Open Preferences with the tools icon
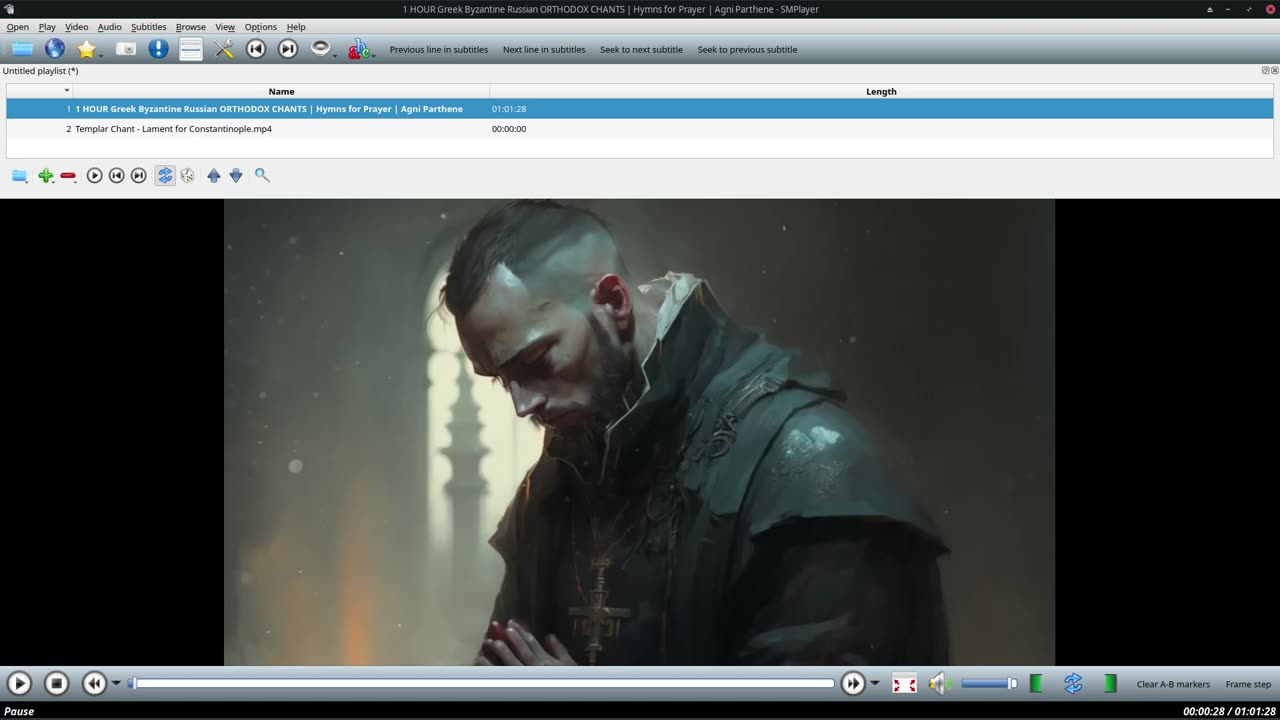 224,49
